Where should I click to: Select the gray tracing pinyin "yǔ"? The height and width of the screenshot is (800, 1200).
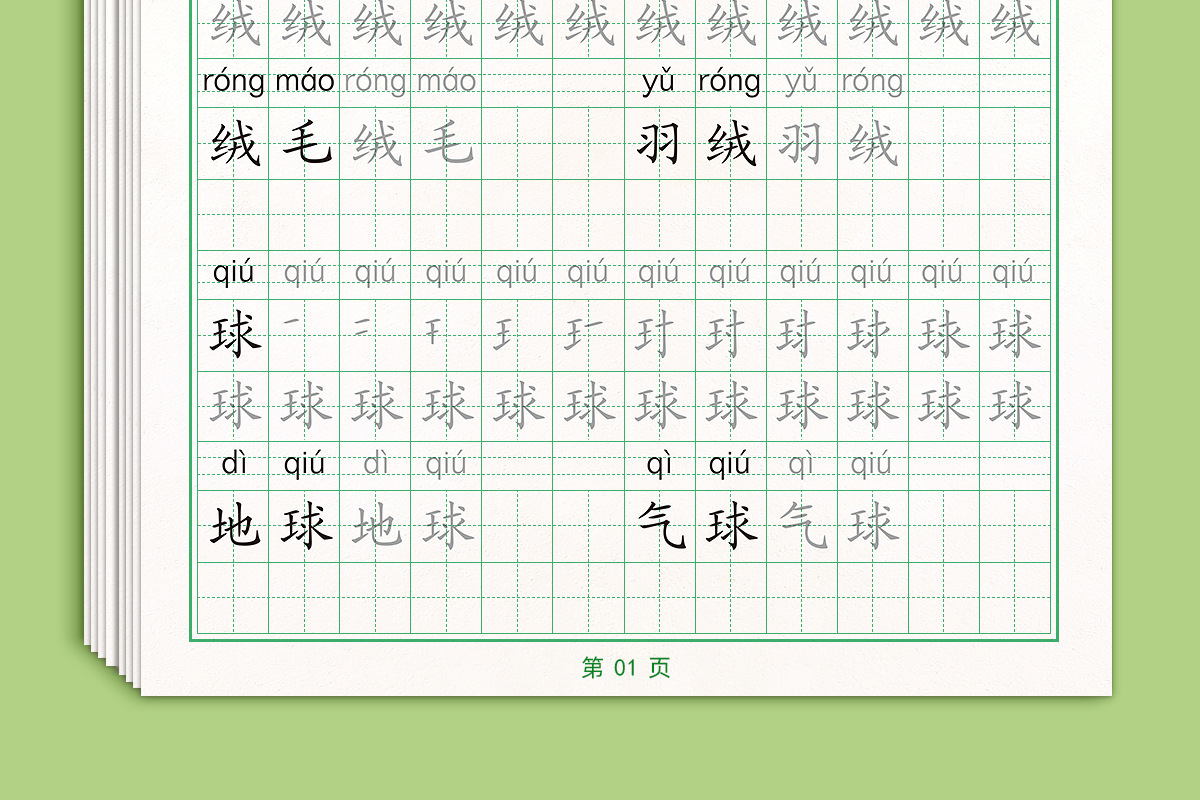801,83
